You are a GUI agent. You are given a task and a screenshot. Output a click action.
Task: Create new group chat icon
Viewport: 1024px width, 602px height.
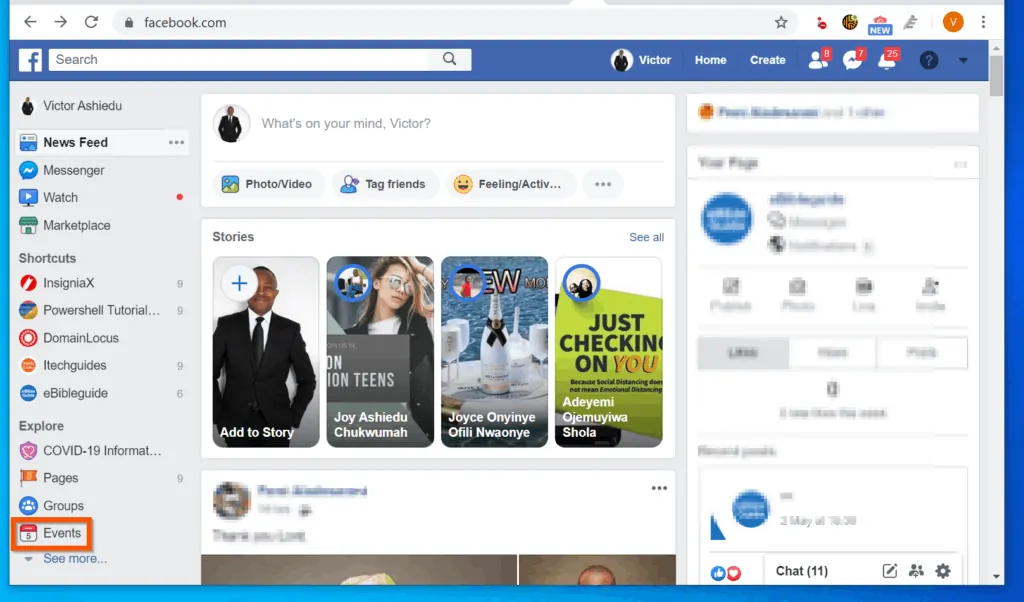[916, 571]
